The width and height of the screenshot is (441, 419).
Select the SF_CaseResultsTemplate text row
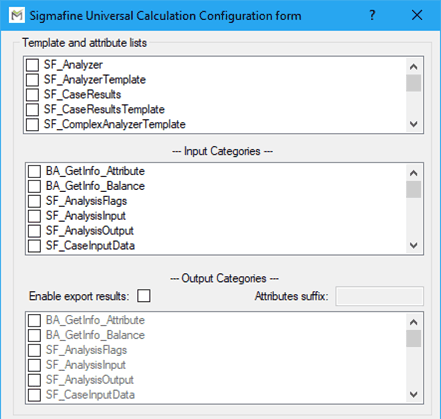click(104, 109)
